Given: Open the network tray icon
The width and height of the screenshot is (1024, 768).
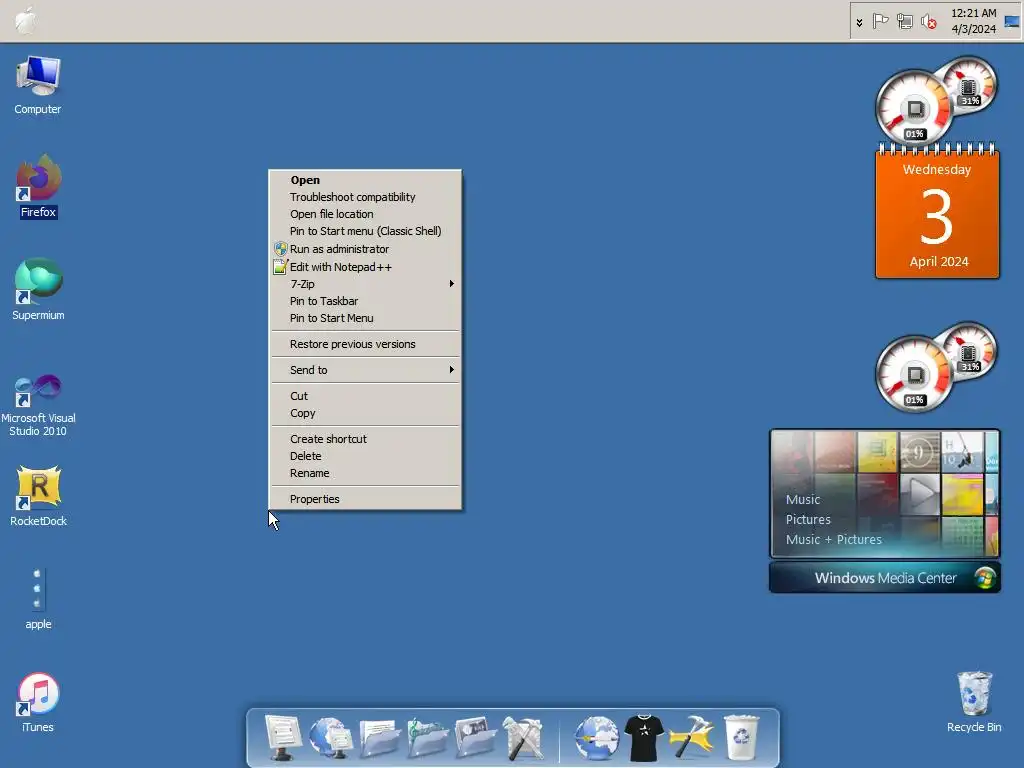Looking at the screenshot, I should pyautogui.click(x=904, y=22).
